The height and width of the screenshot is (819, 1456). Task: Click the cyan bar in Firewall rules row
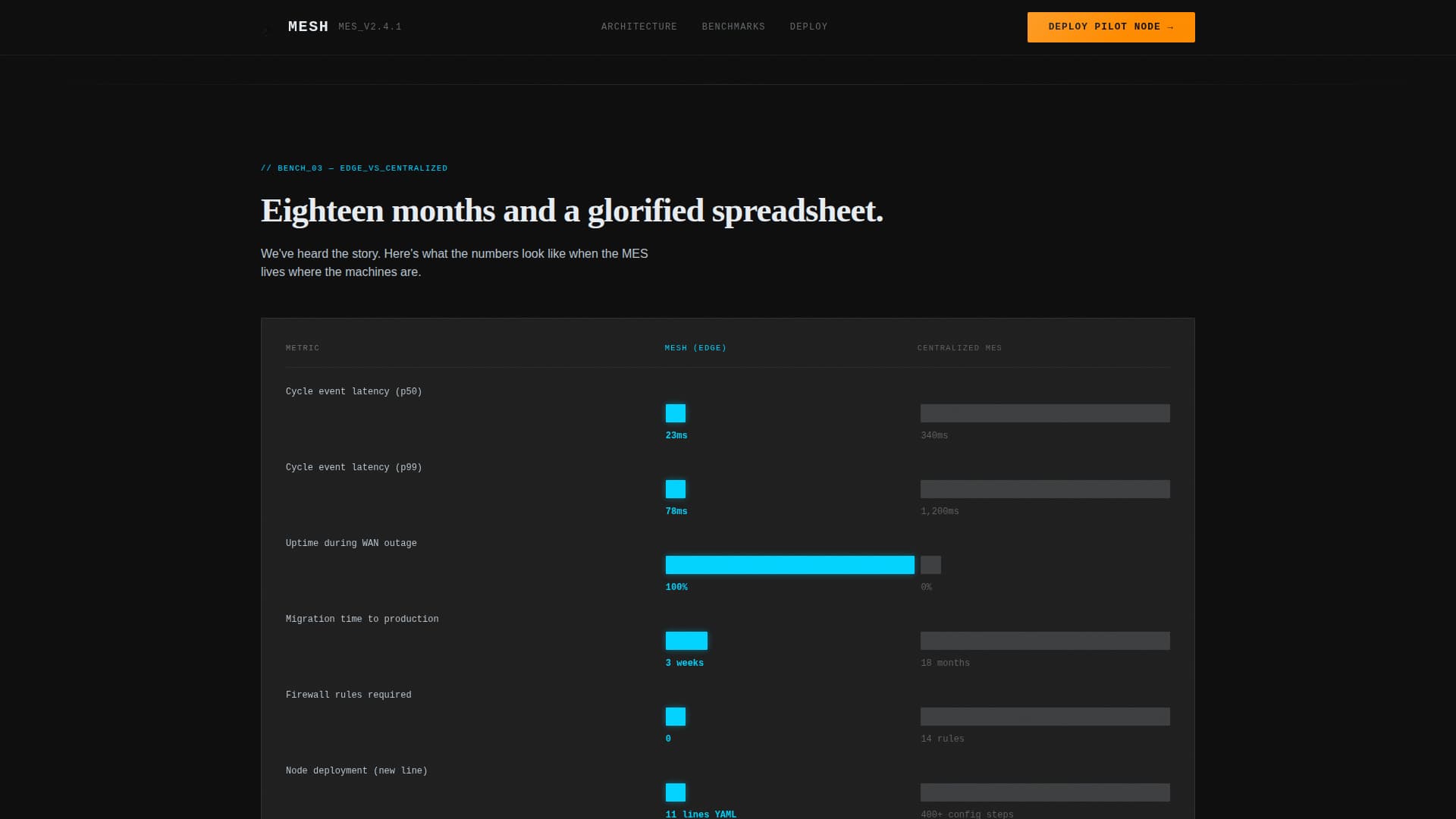pos(676,717)
